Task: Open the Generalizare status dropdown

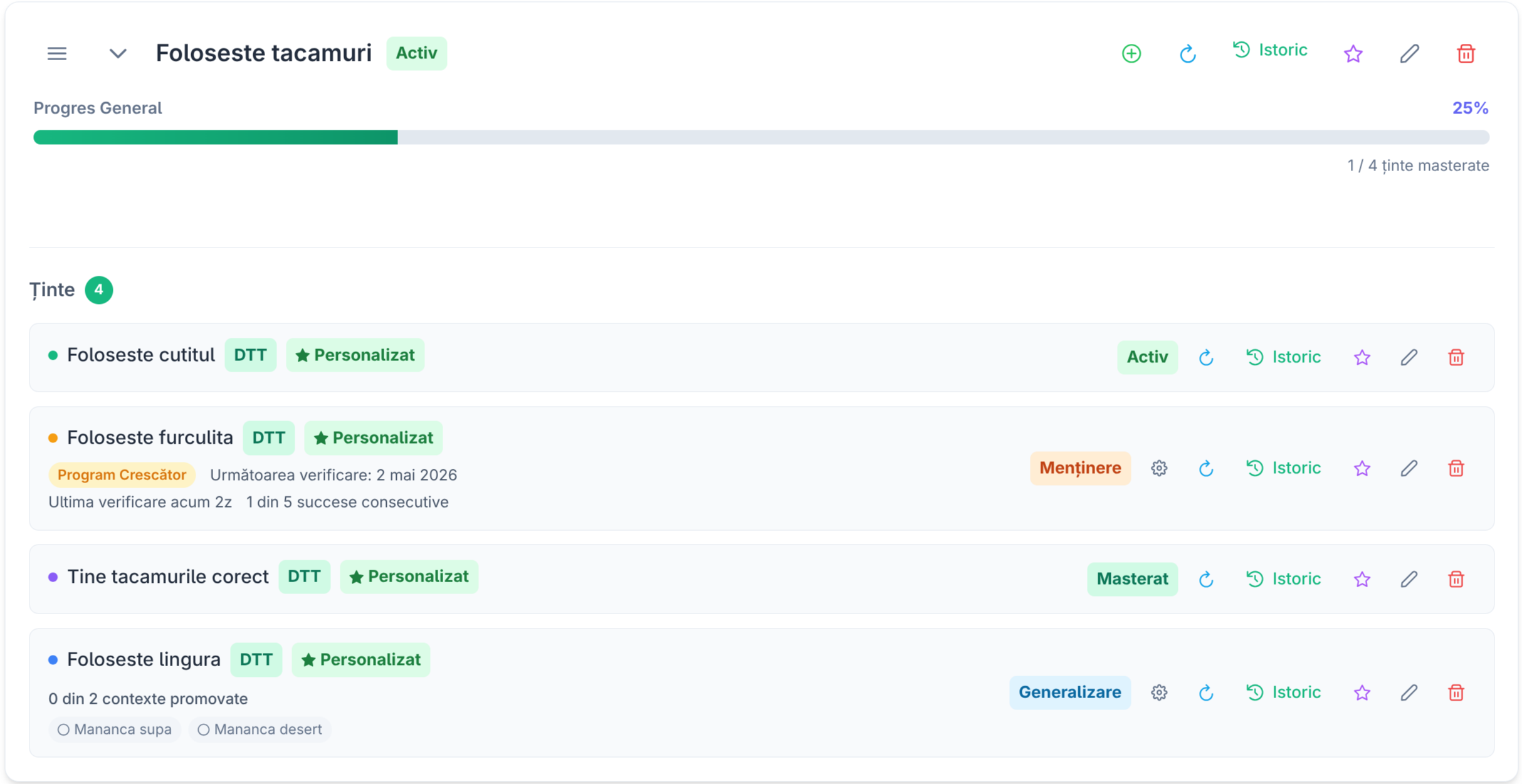Action: pyautogui.click(x=1069, y=693)
